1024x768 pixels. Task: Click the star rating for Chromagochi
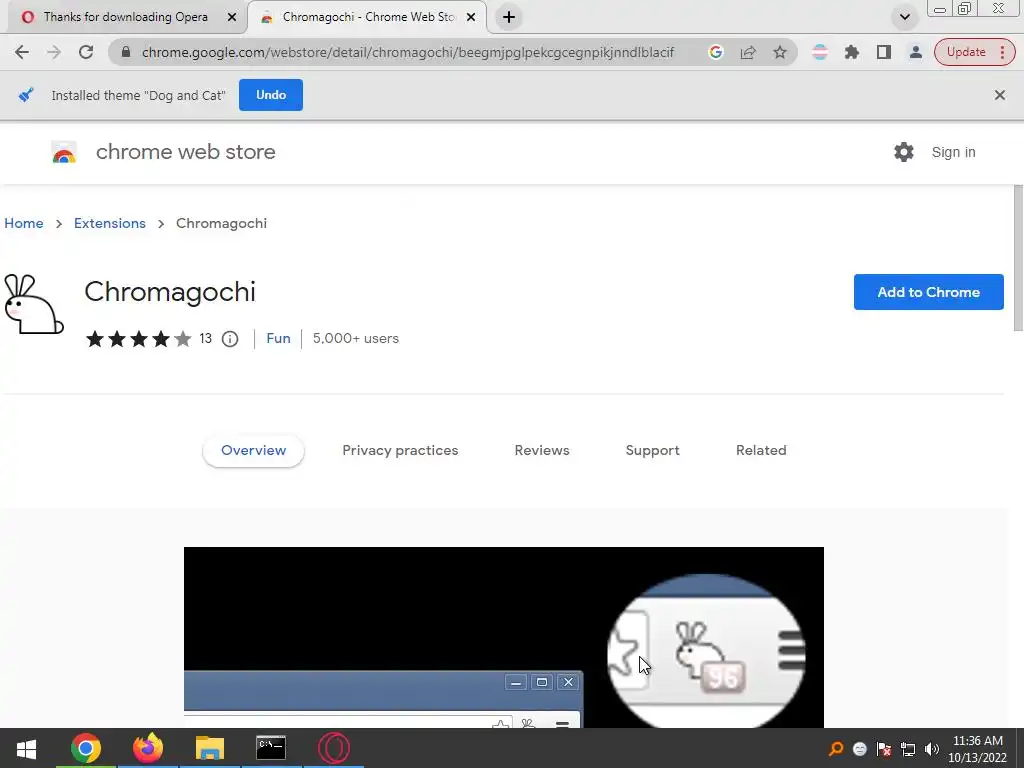tap(138, 339)
